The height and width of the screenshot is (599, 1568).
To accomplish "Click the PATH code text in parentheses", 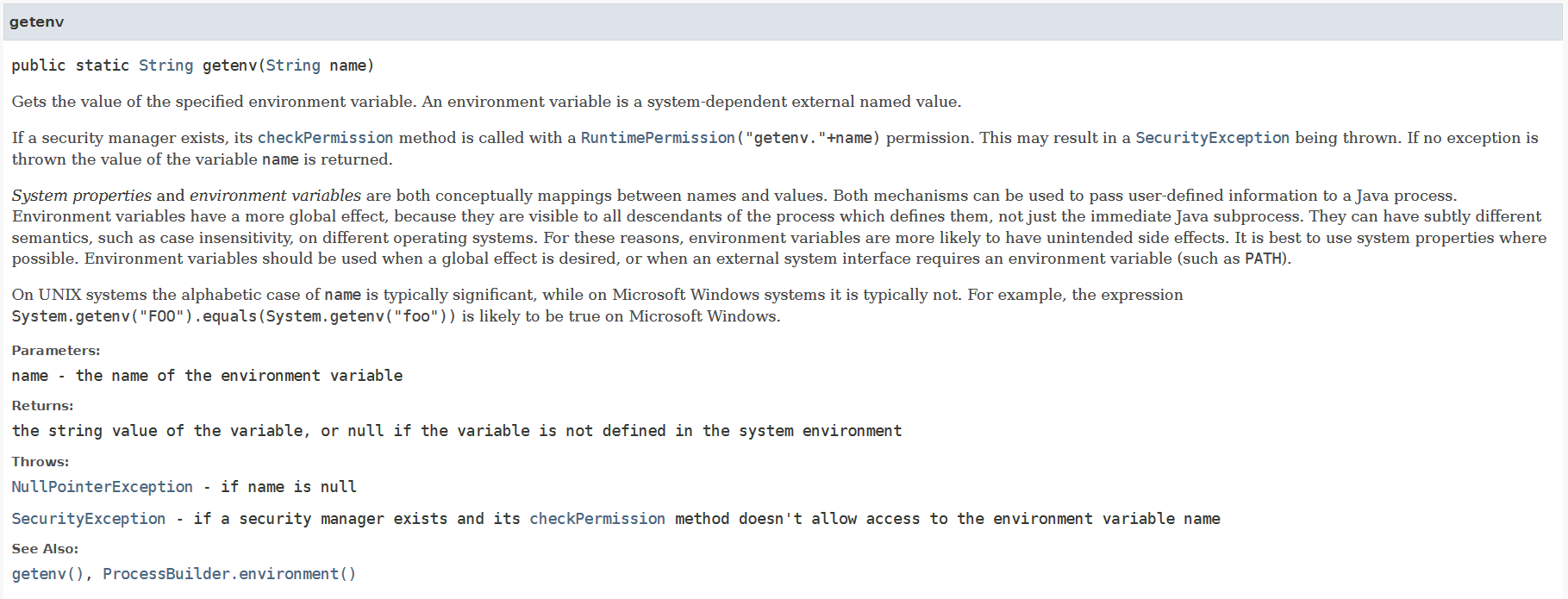I will pyautogui.click(x=1264, y=259).
